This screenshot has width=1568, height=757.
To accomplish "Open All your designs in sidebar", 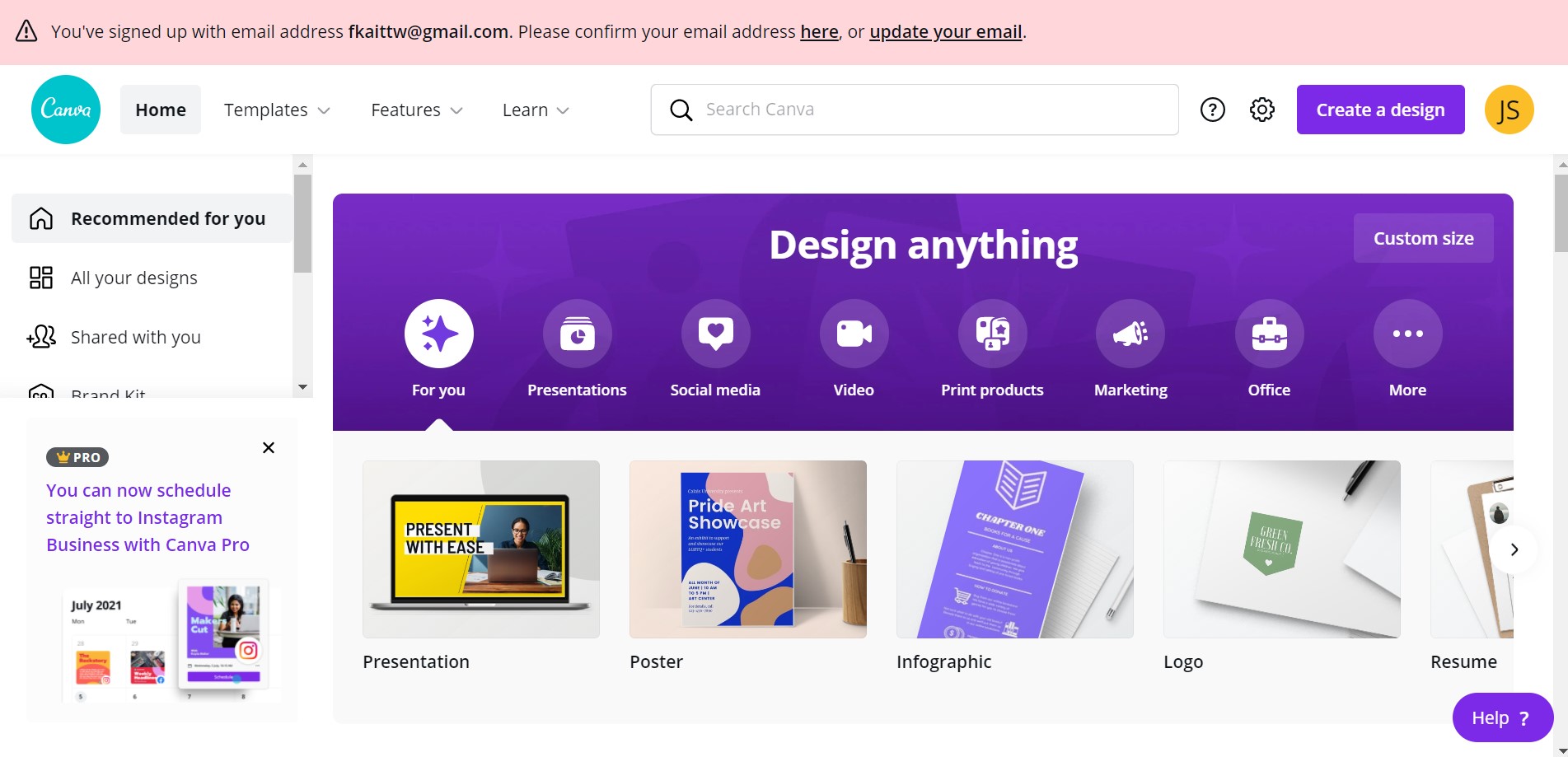I will point(152,278).
